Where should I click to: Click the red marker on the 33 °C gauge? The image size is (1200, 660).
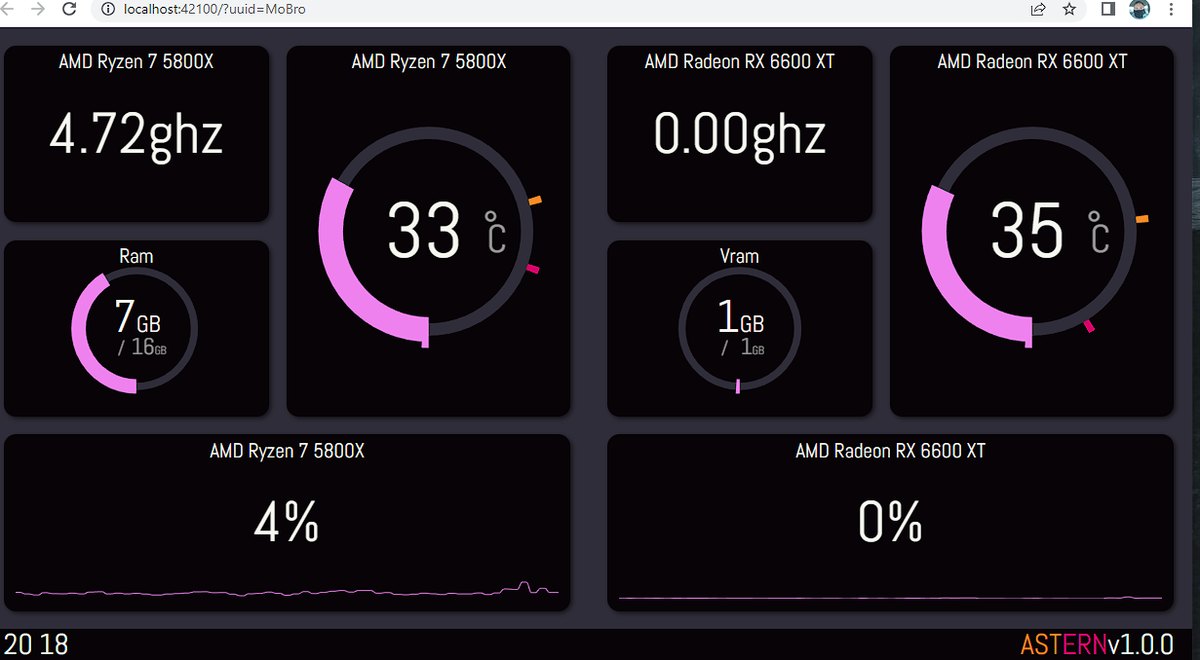533,268
